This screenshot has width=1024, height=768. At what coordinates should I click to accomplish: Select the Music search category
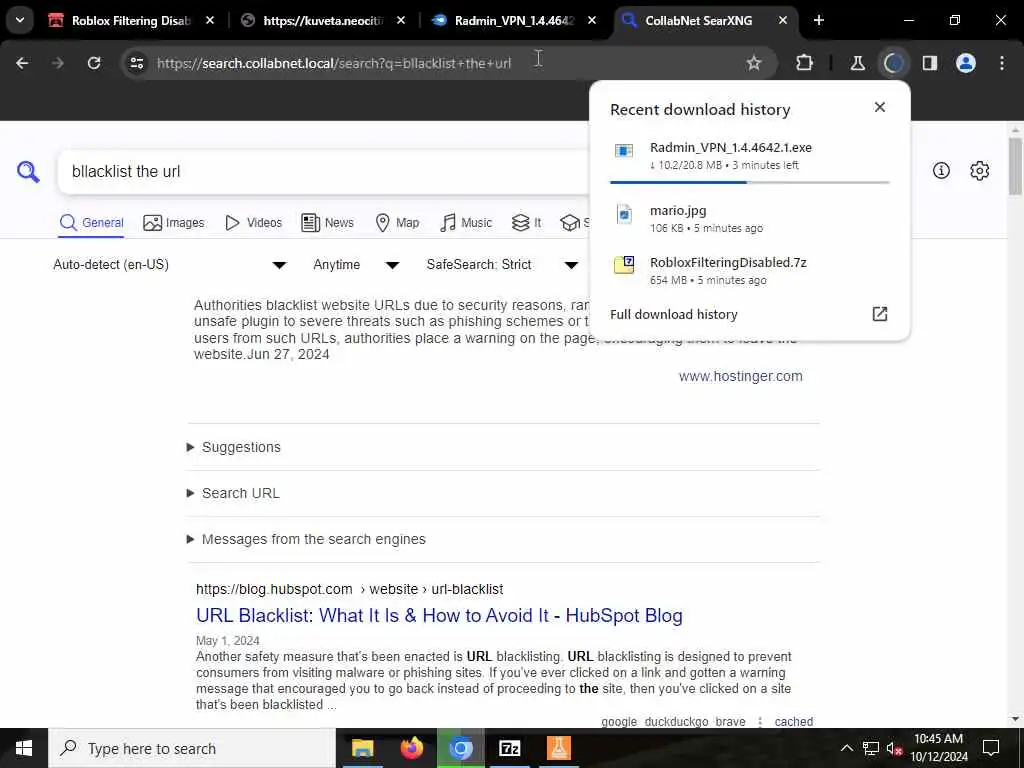(466, 223)
